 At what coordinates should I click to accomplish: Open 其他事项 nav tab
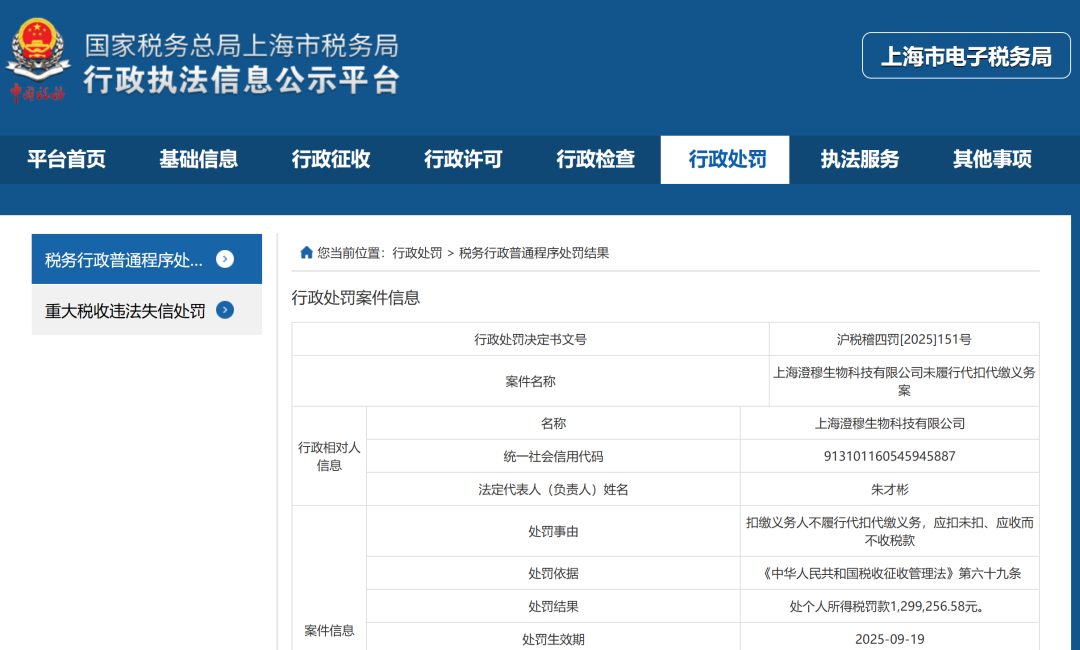click(992, 159)
